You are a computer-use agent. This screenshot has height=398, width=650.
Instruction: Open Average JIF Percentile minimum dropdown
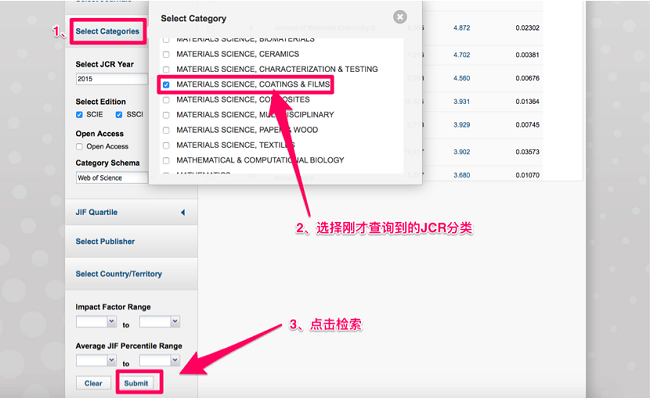(96, 360)
